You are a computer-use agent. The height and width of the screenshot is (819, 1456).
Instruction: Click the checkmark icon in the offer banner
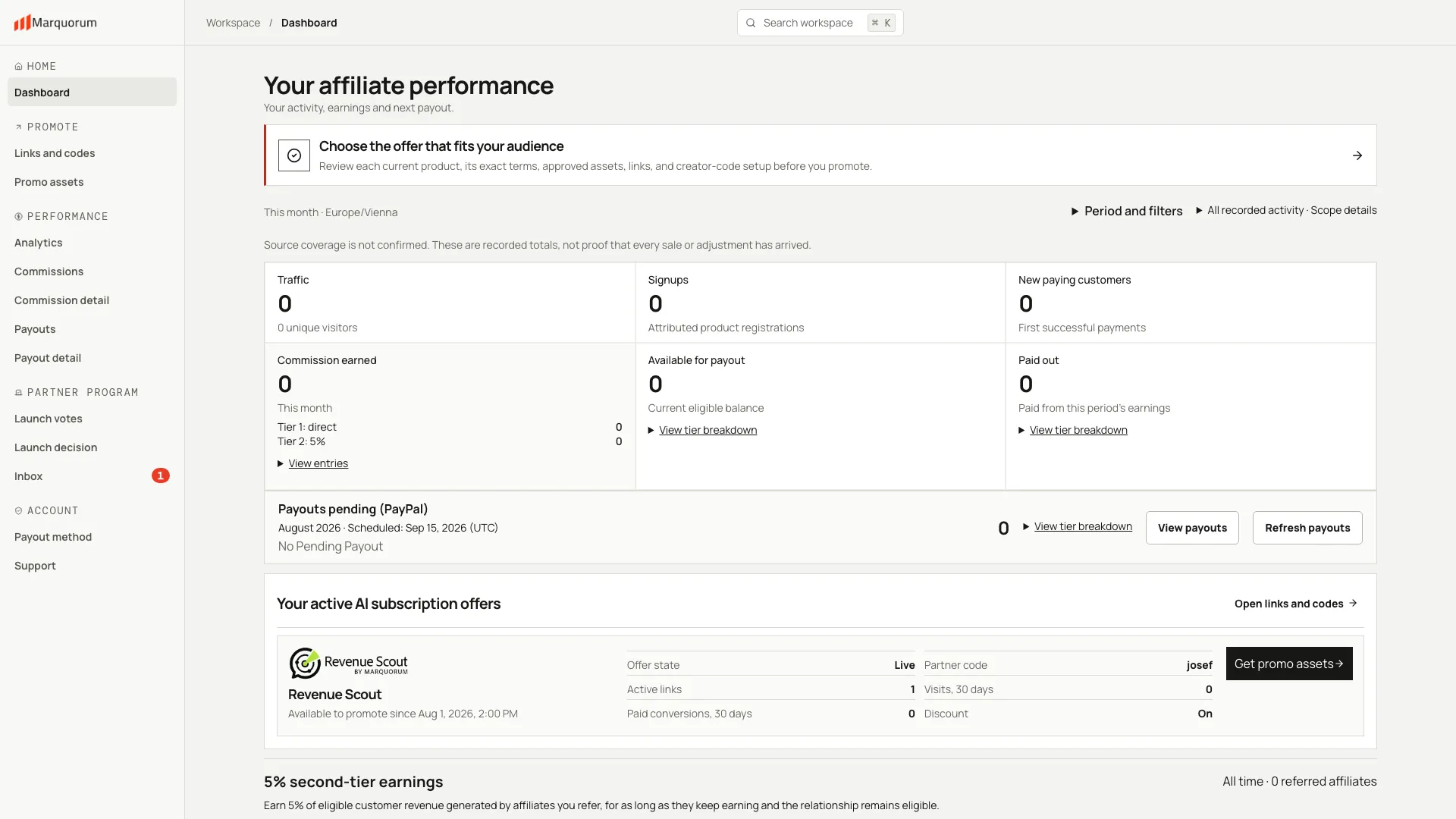tap(294, 155)
